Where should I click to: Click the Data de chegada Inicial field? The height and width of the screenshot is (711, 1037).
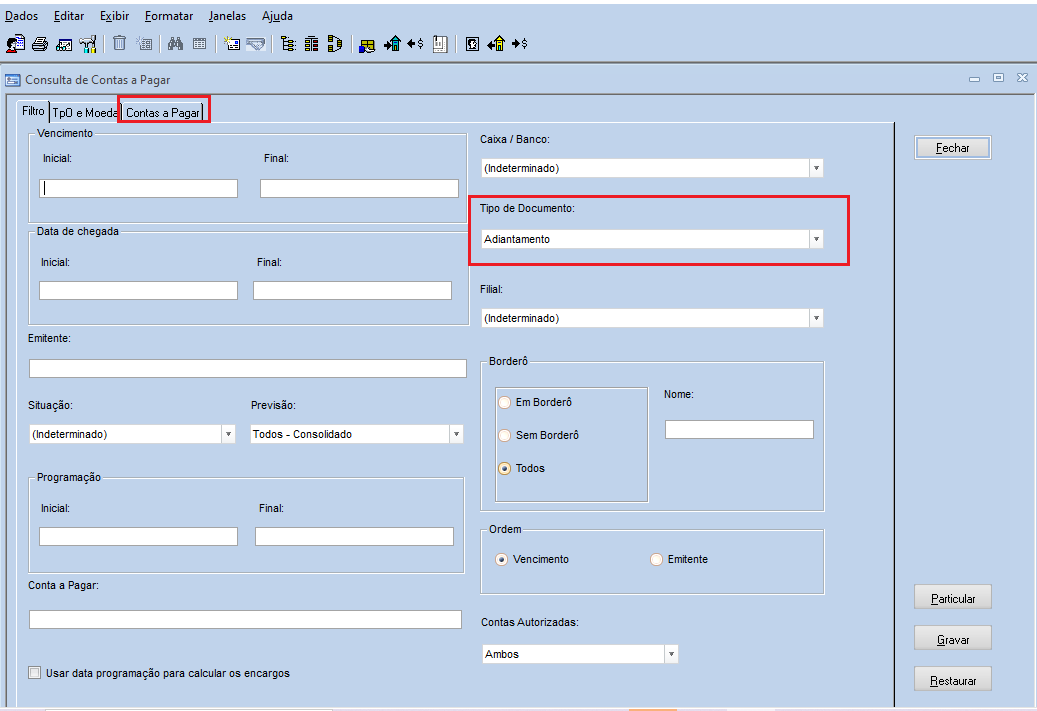(138, 290)
